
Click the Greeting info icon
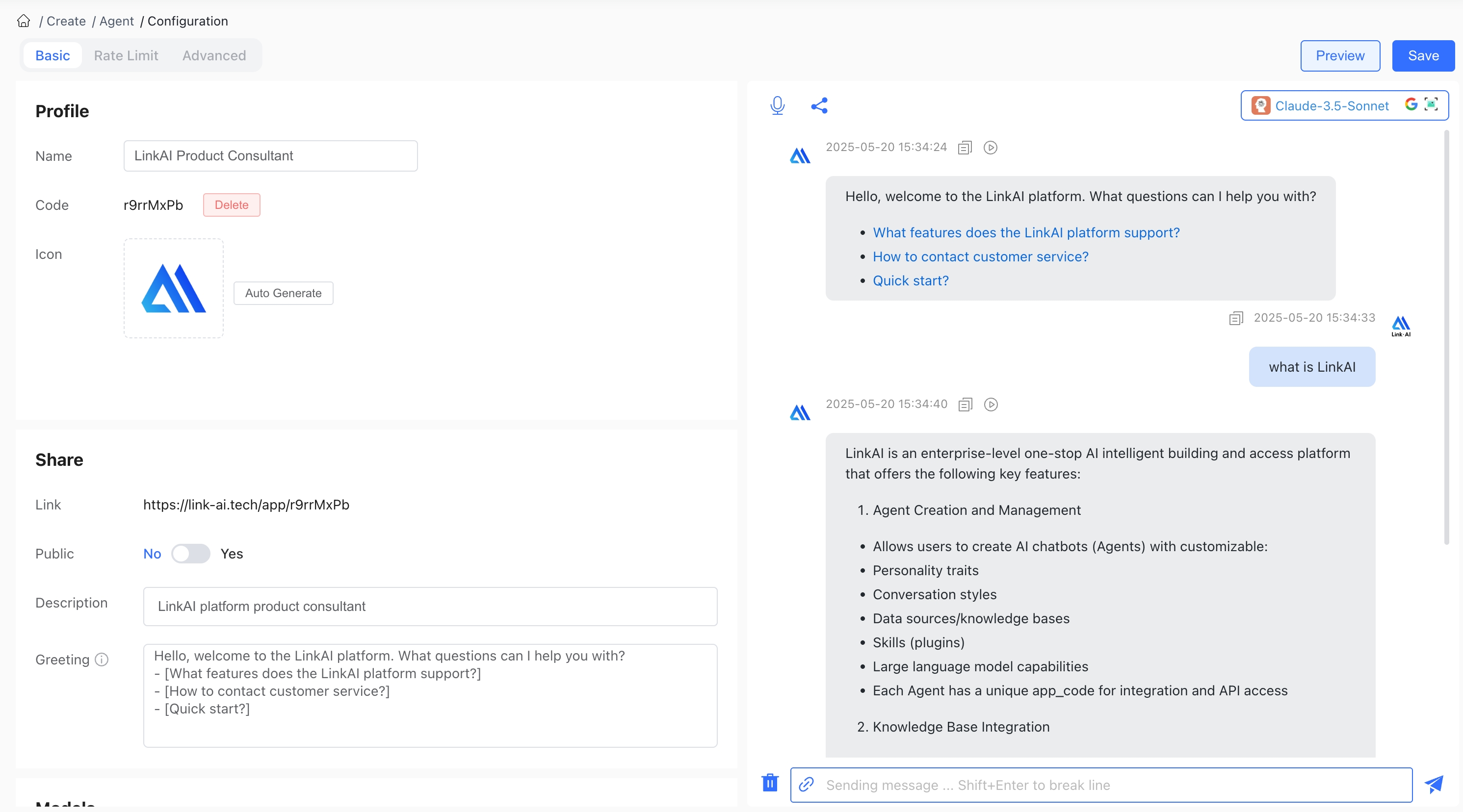[102, 660]
